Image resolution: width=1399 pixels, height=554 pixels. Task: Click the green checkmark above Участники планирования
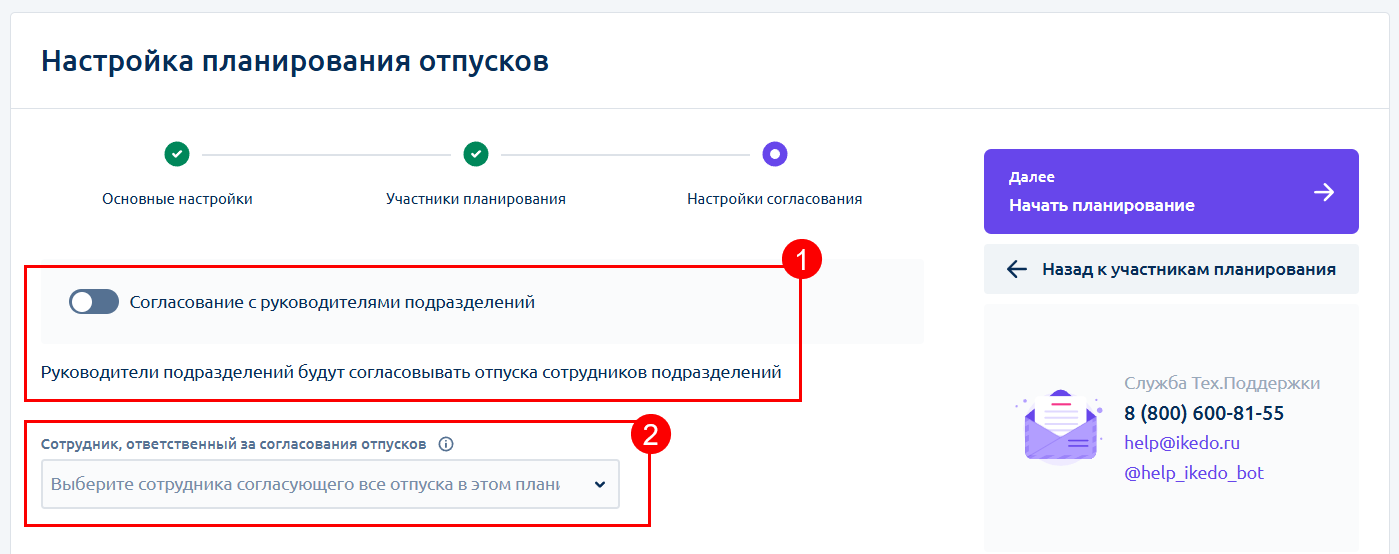click(476, 154)
